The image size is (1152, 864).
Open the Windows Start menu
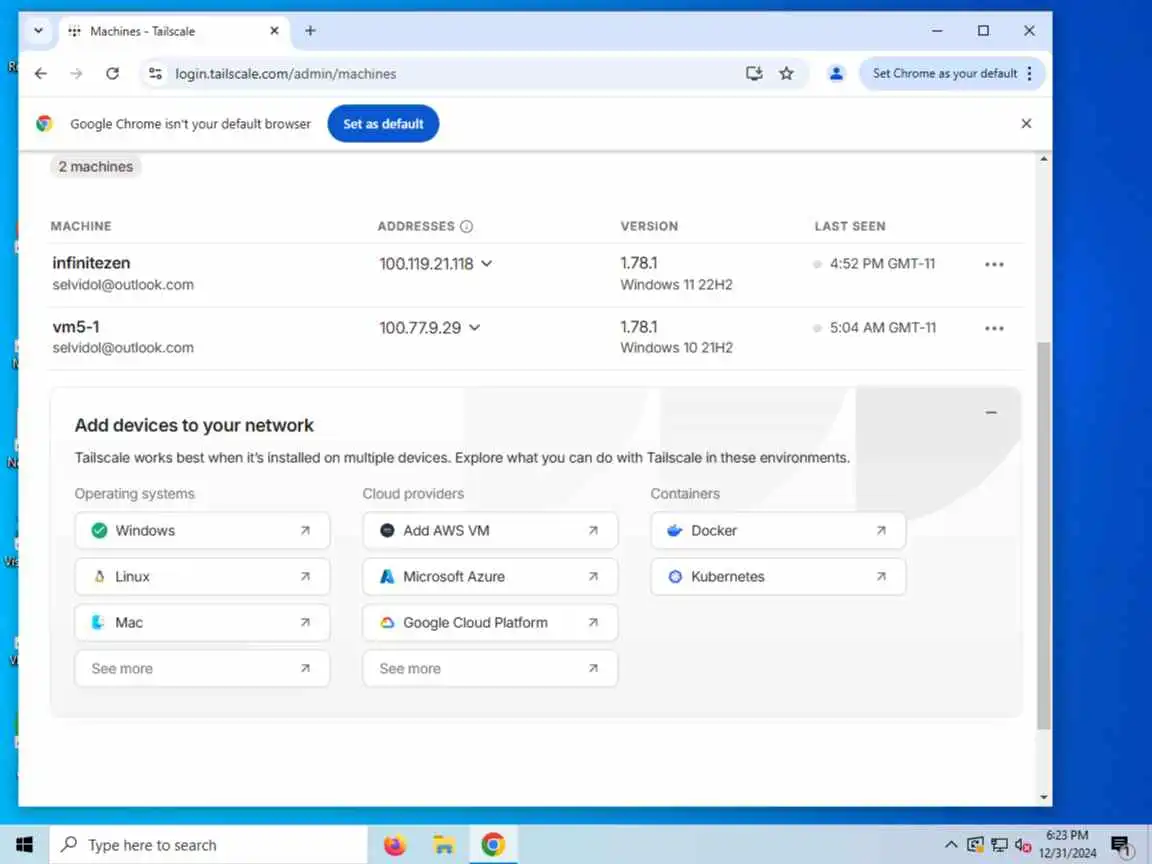pos(24,845)
